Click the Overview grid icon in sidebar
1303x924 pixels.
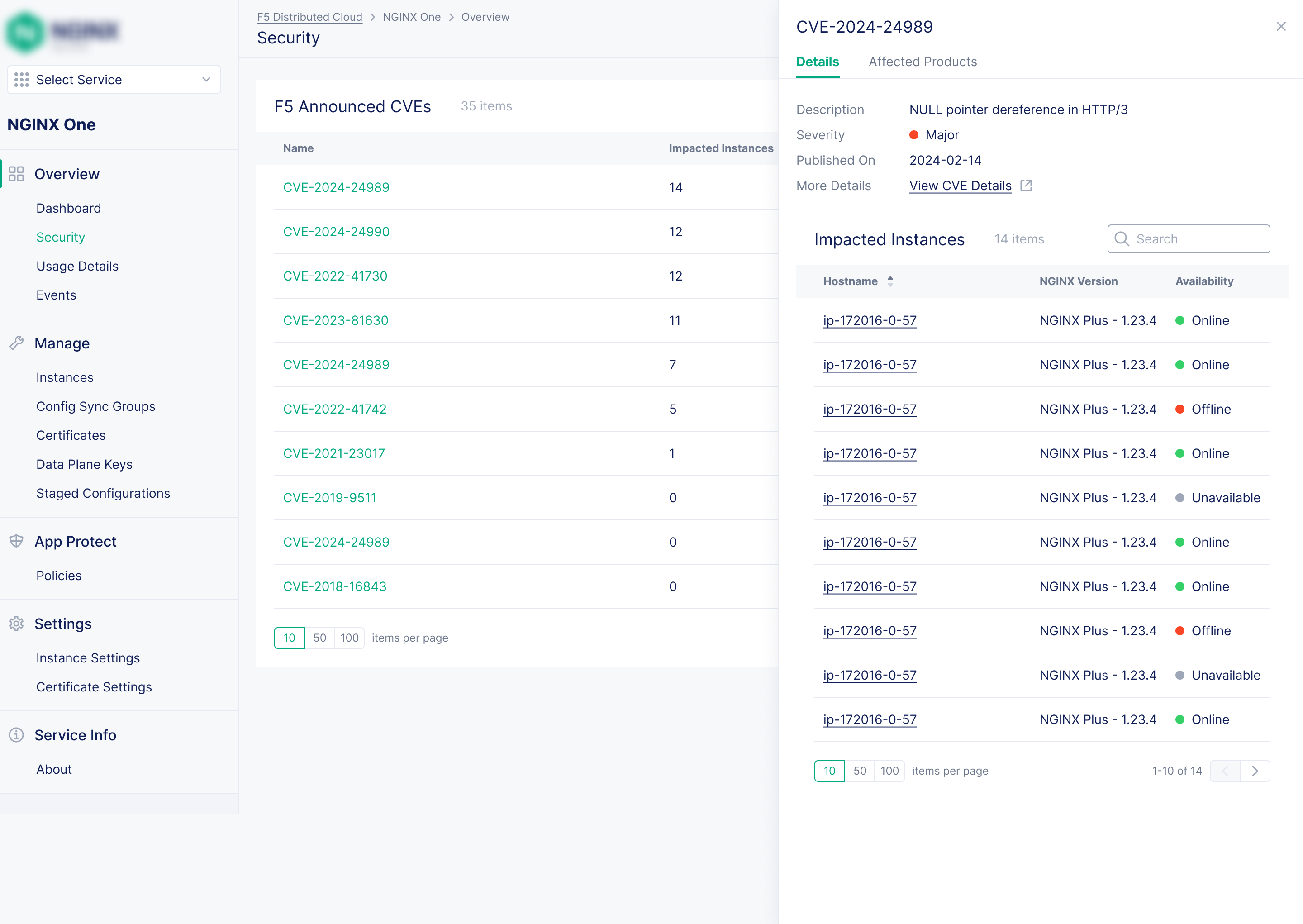tap(16, 174)
